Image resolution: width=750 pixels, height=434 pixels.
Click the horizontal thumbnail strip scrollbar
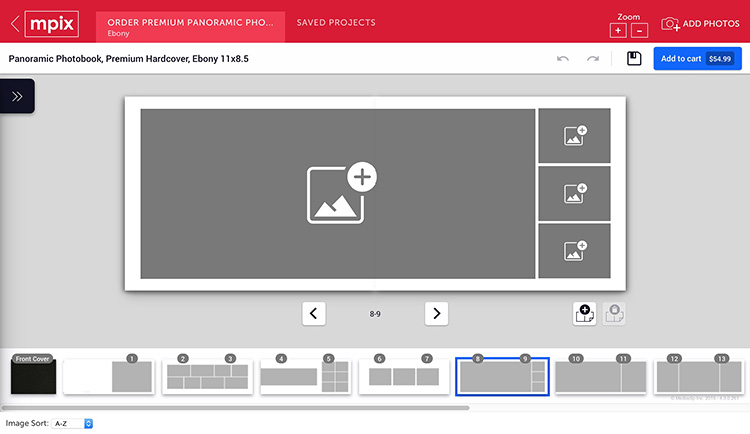click(235, 408)
